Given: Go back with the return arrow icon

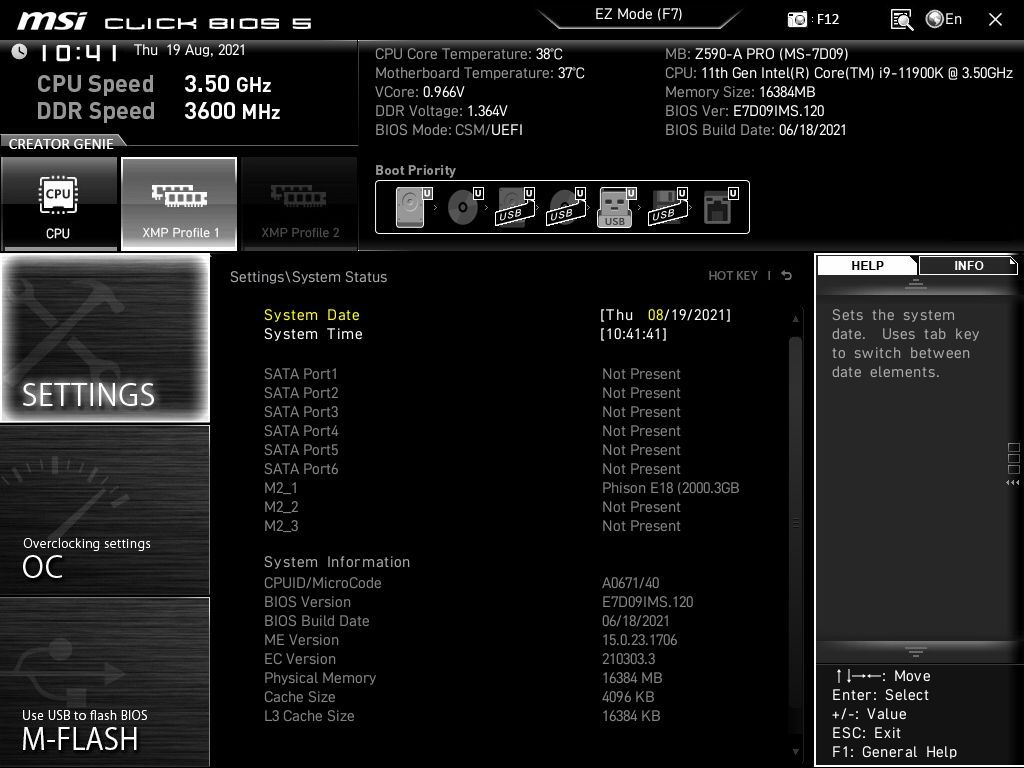Looking at the screenshot, I should pyautogui.click(x=787, y=276).
